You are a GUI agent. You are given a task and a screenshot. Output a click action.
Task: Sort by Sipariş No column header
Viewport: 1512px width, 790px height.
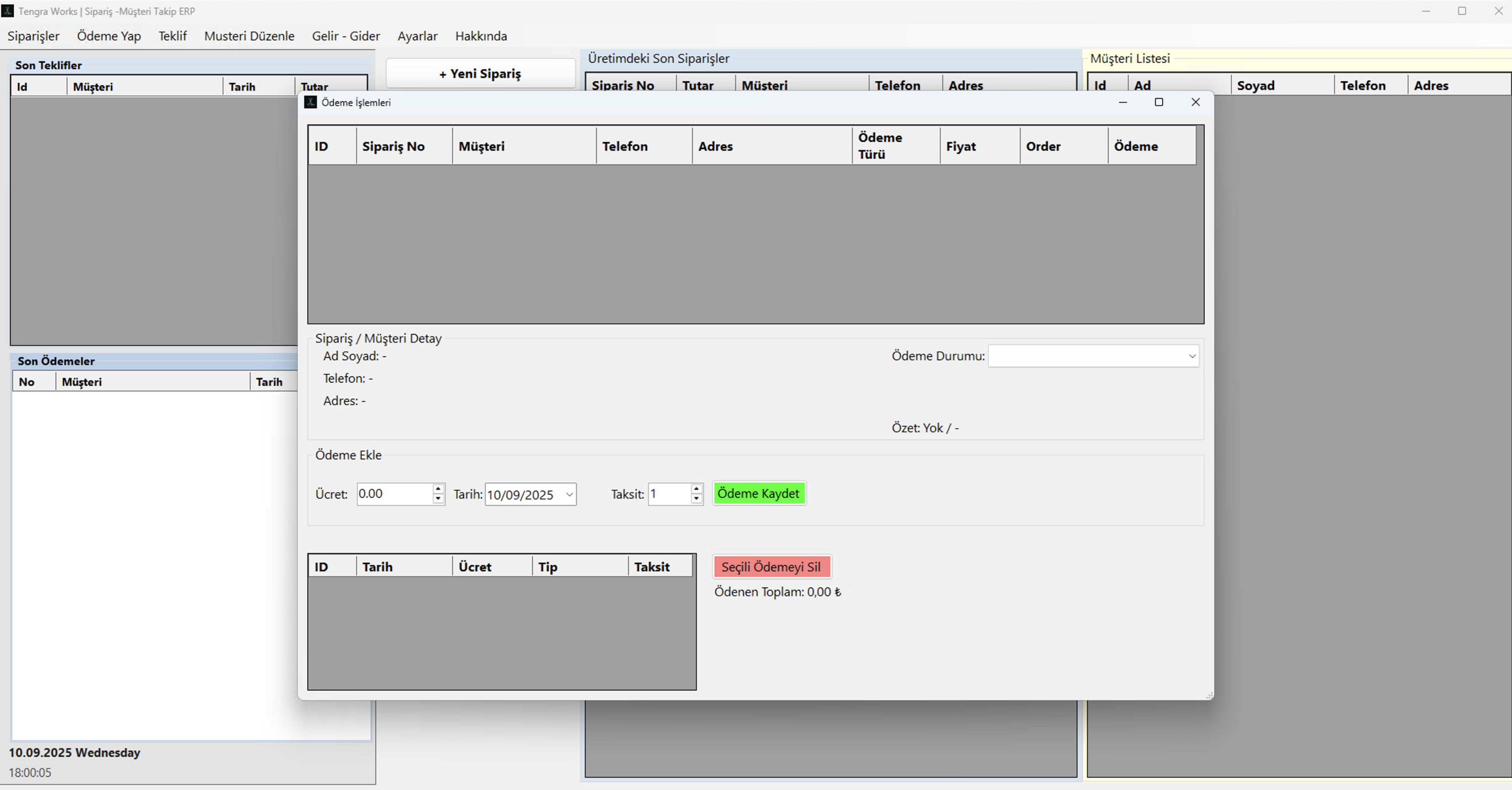pos(393,146)
